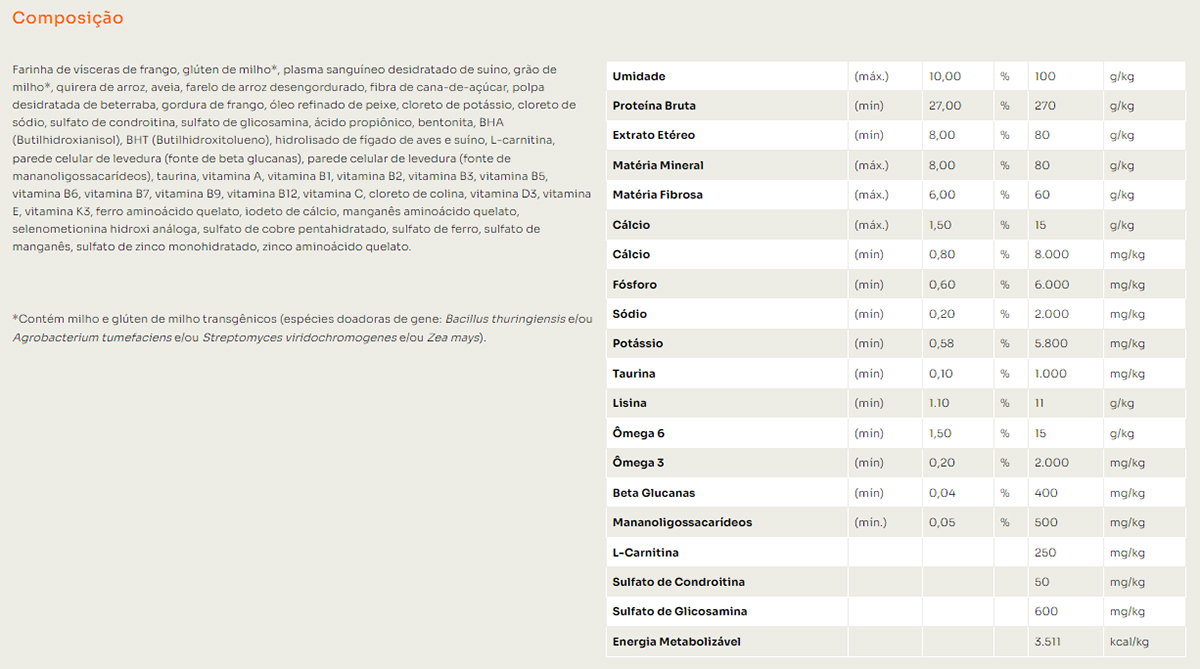This screenshot has height=669, width=1200.
Task: Select the Ômega 3 row label
Action: [638, 463]
